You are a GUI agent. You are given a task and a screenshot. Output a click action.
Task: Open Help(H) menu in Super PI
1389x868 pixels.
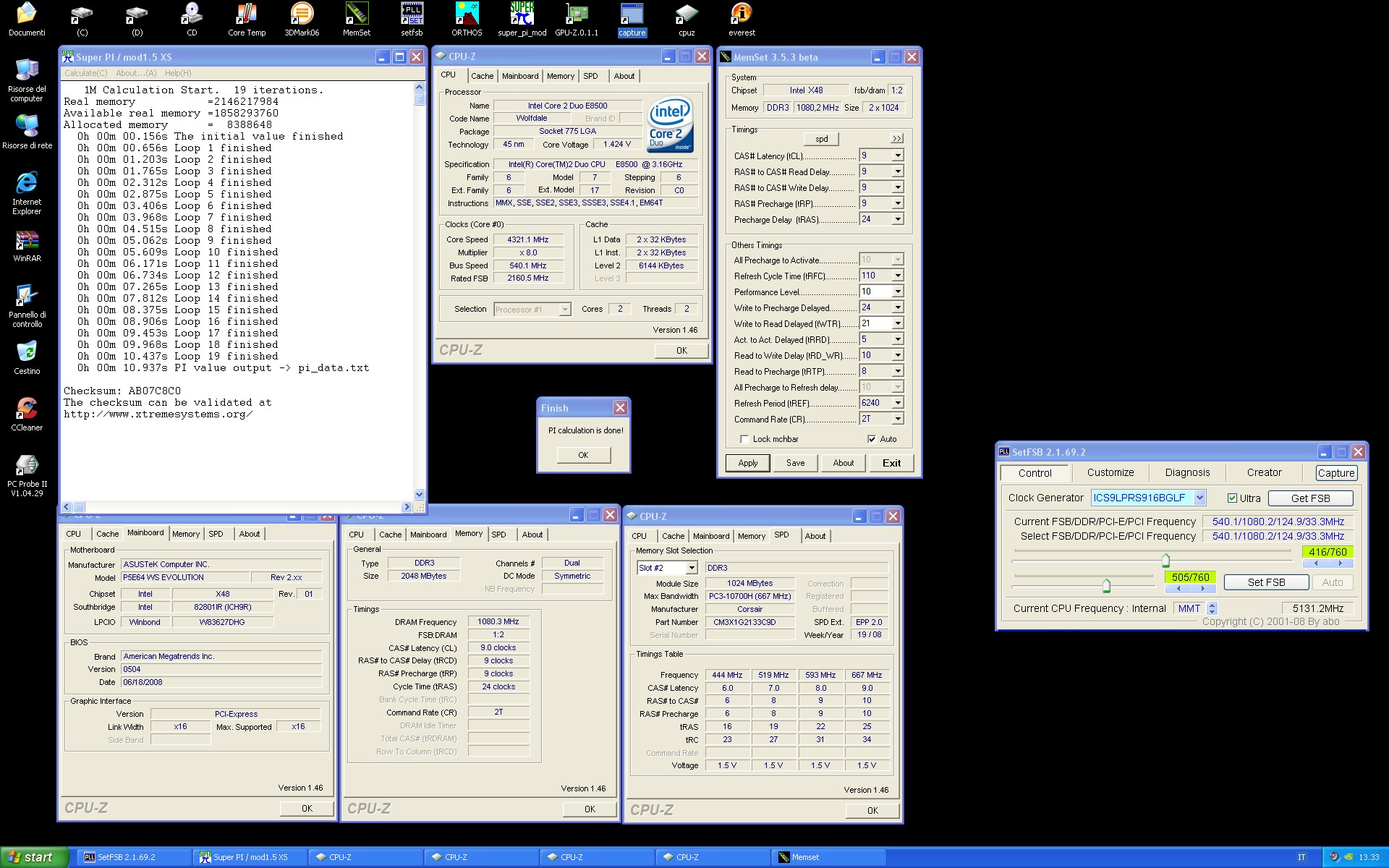pyautogui.click(x=178, y=73)
